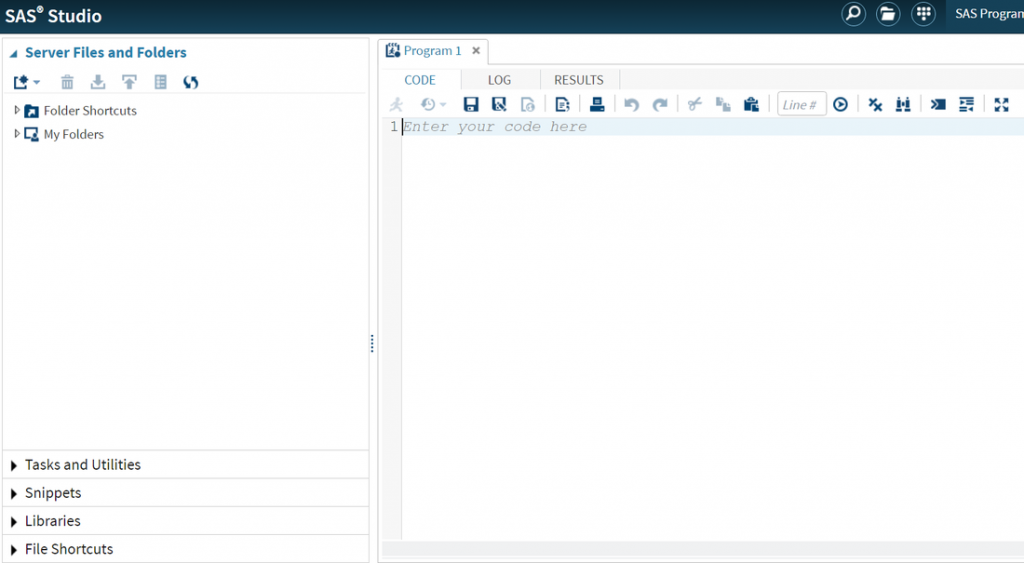
Task: Delete selected item with trash icon
Action: click(x=67, y=82)
